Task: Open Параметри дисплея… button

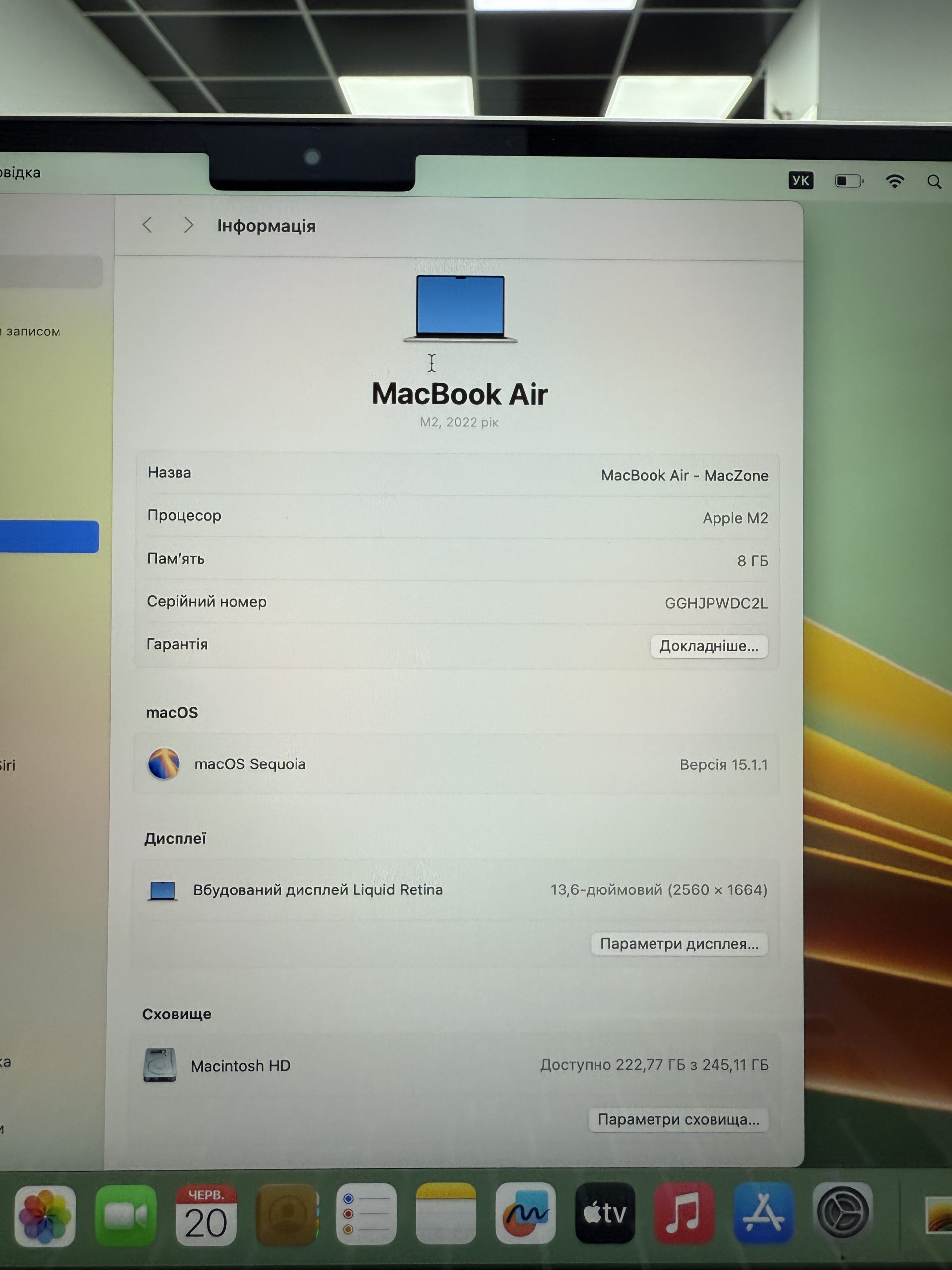Action: click(679, 944)
